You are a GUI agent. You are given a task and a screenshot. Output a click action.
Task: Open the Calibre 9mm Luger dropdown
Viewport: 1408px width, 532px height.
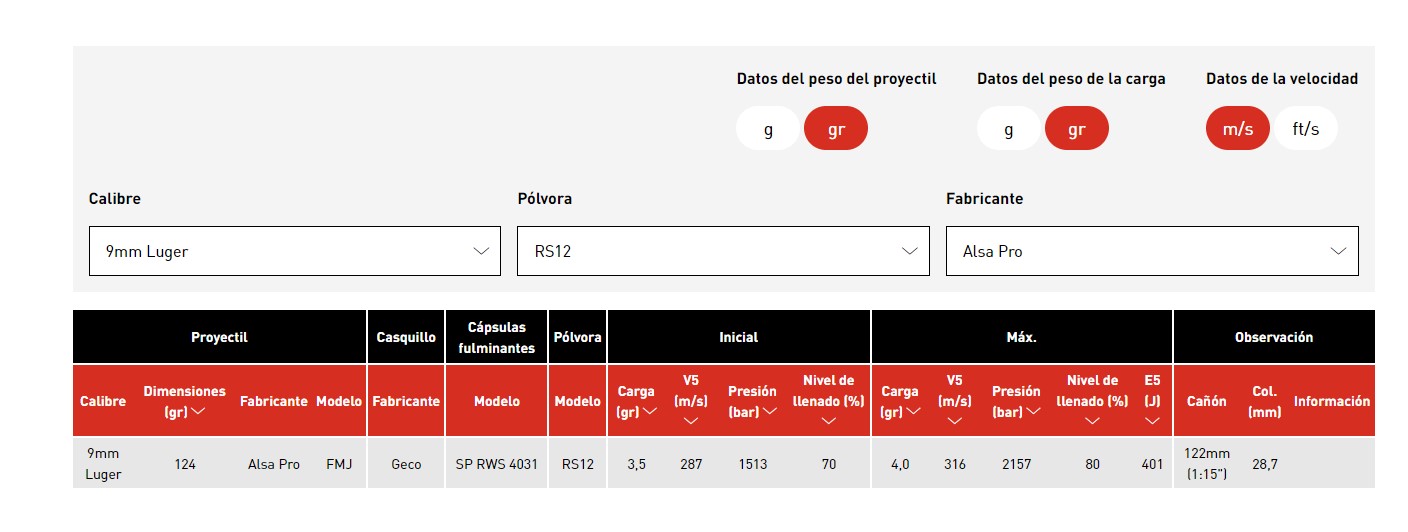(294, 251)
